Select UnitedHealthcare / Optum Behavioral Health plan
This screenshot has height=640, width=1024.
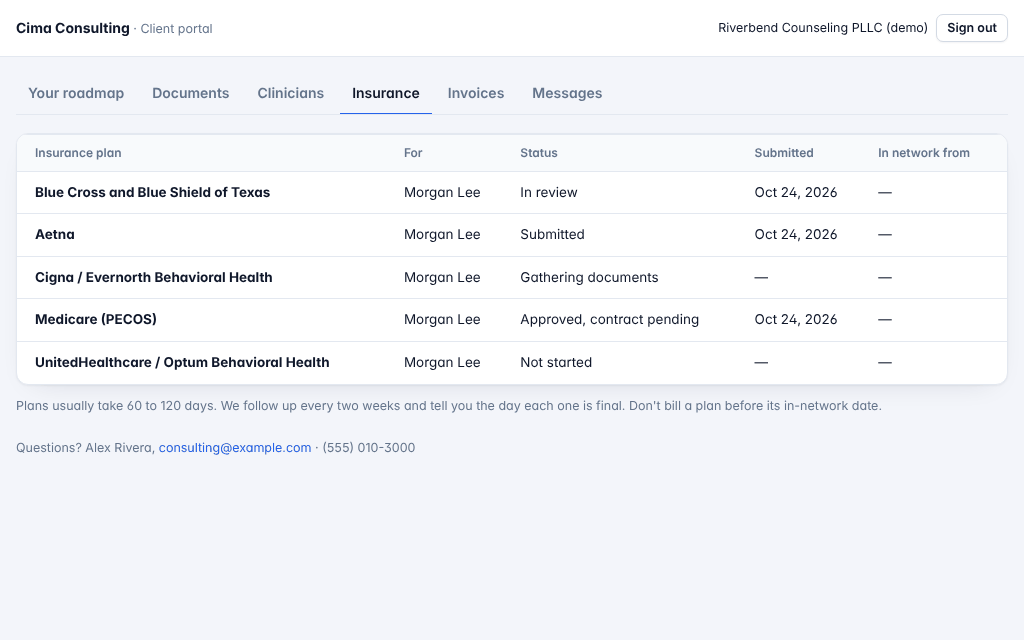(x=182, y=362)
